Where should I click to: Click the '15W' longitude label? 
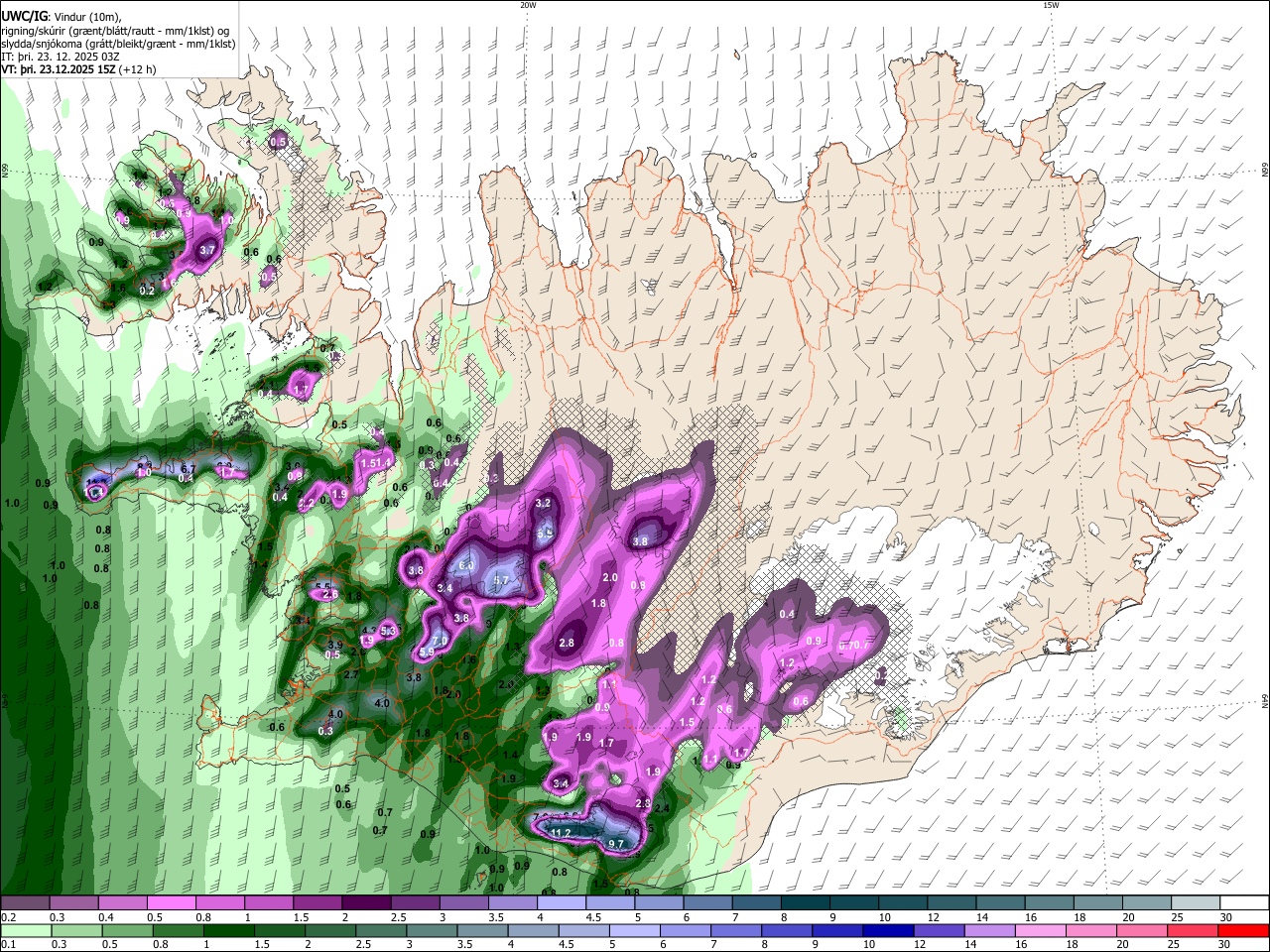1050,5
